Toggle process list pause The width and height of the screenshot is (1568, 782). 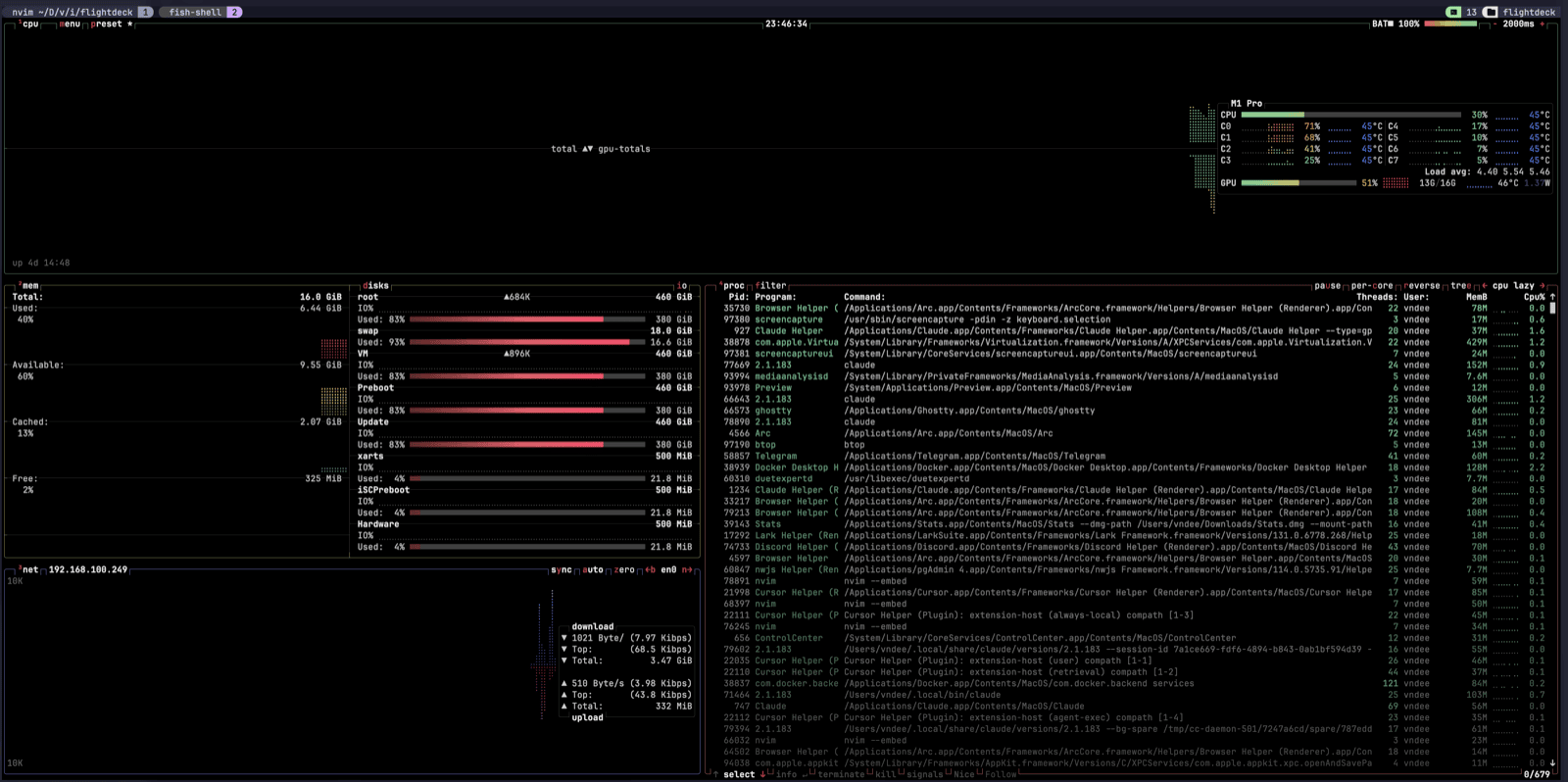1327,286
